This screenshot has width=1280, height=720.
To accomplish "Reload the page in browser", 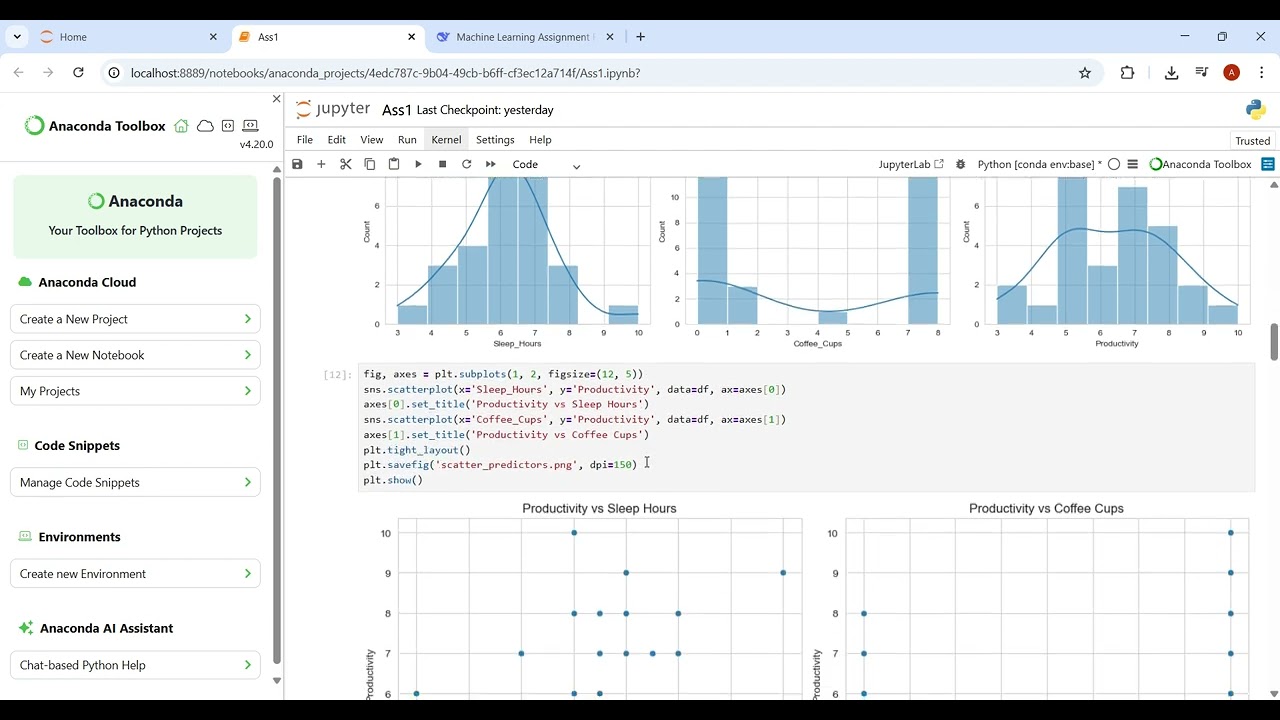I will (x=79, y=73).
